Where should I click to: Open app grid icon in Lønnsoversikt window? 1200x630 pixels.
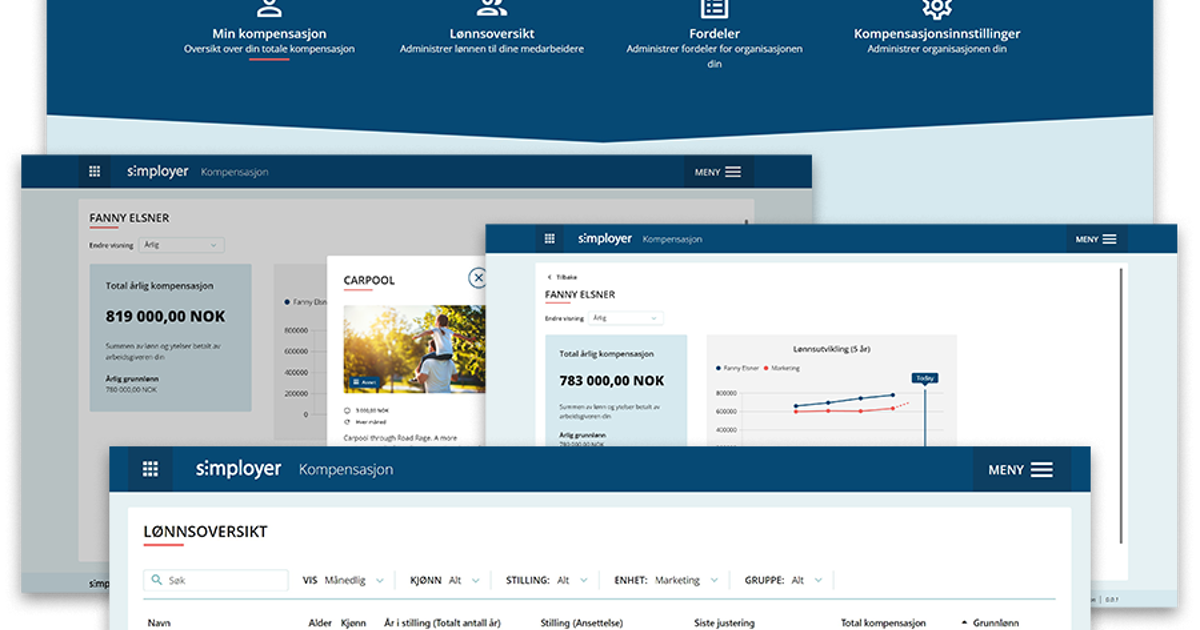(150, 469)
